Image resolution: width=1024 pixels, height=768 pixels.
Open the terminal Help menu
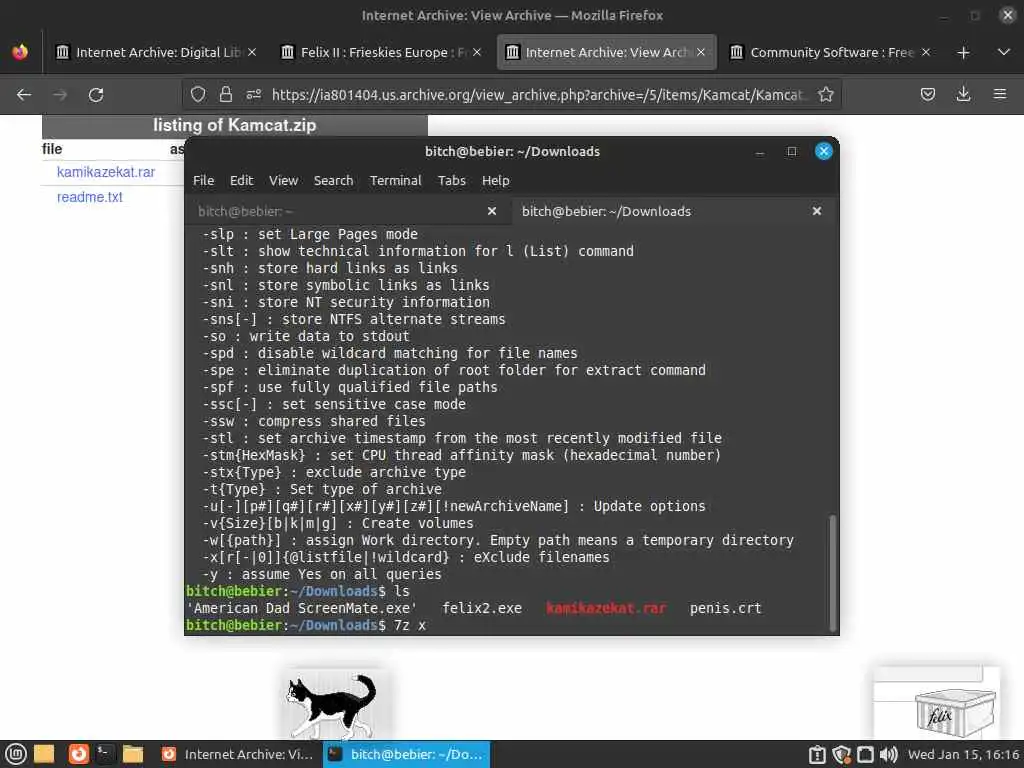pos(495,180)
